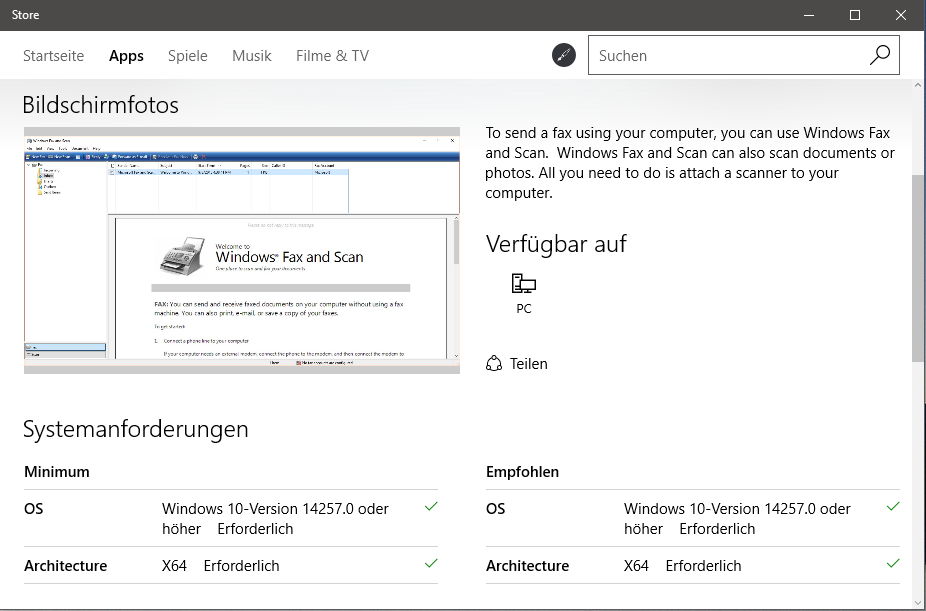Open the Windows Fax and Scan screenshot
Image resolution: width=926 pixels, height=611 pixels.
pos(242,250)
